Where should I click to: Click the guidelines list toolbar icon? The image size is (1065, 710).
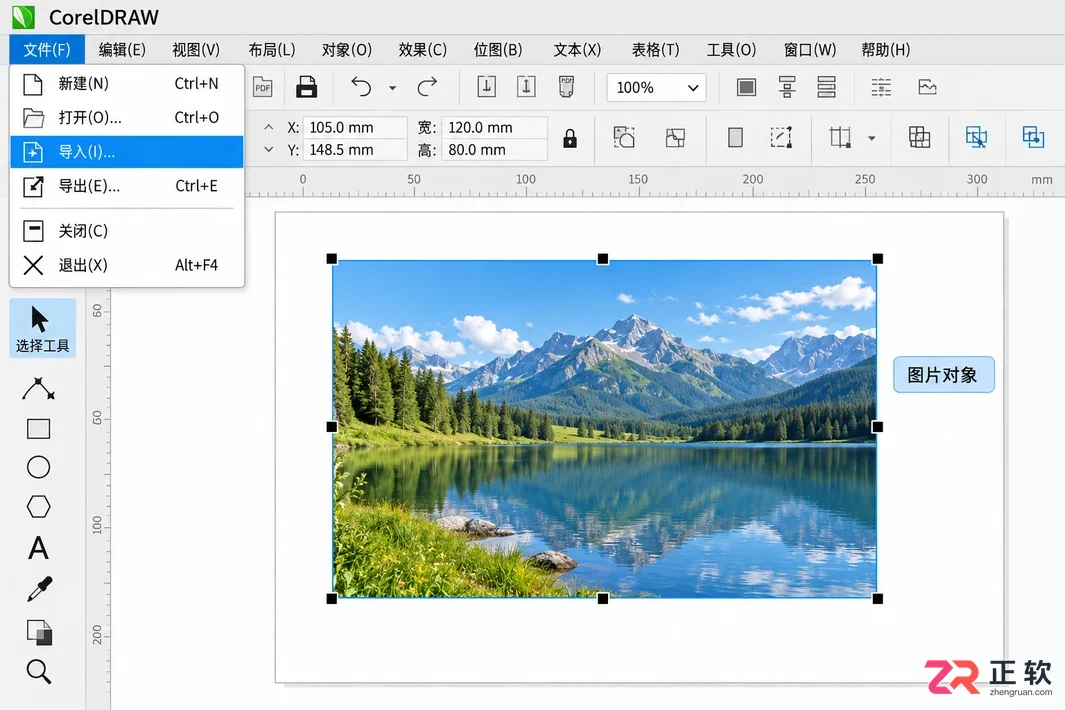tap(881, 87)
